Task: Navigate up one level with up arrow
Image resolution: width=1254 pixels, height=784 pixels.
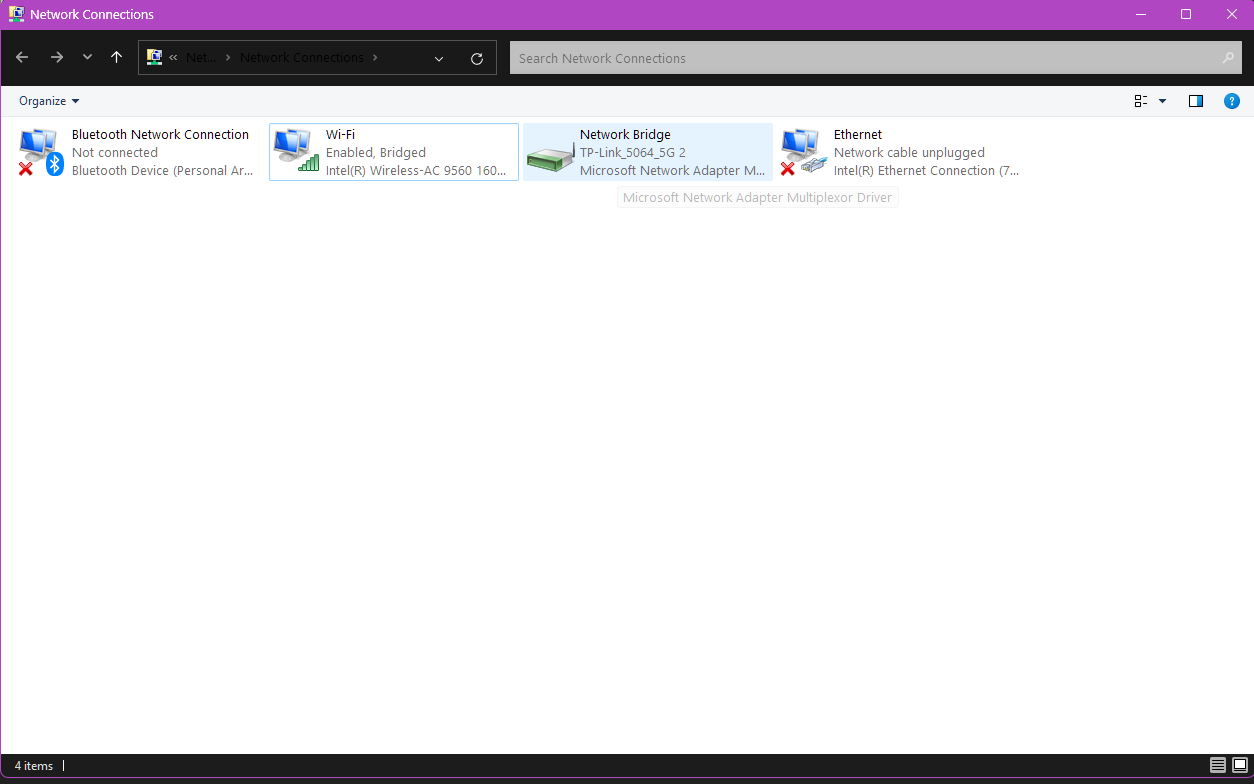Action: coord(117,58)
